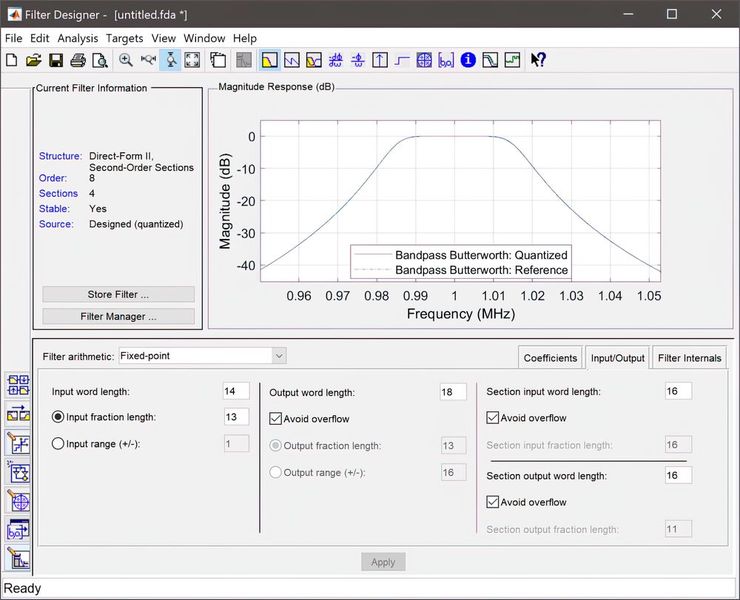Toggle Avoid overflow under Section output word length
Viewport: 740px width, 600px height.
pos(492,502)
